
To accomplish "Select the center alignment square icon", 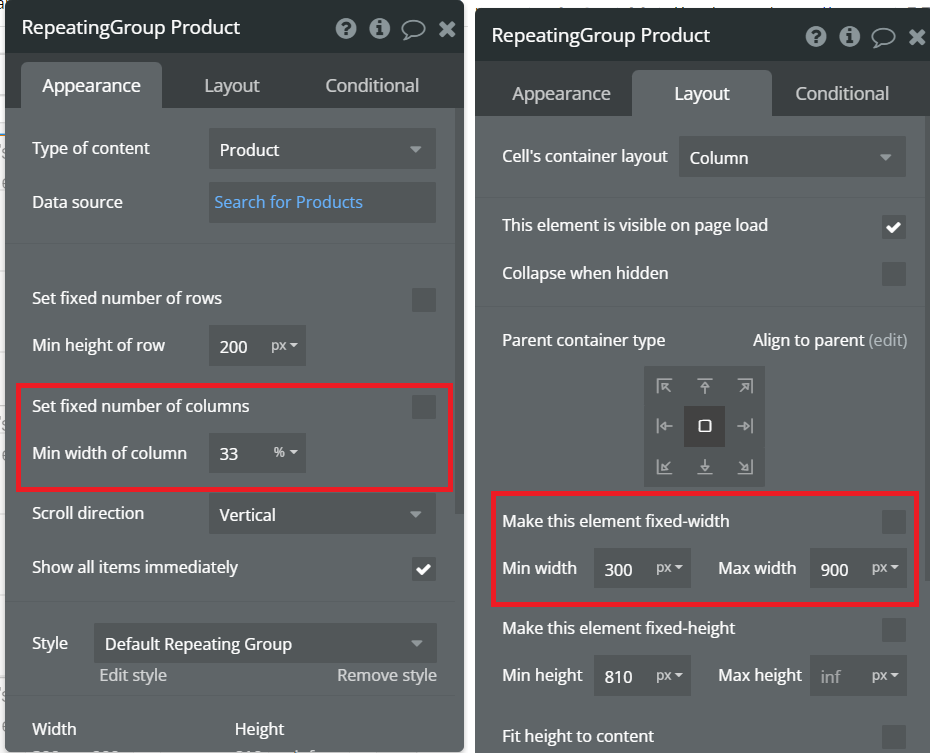I will 704,426.
